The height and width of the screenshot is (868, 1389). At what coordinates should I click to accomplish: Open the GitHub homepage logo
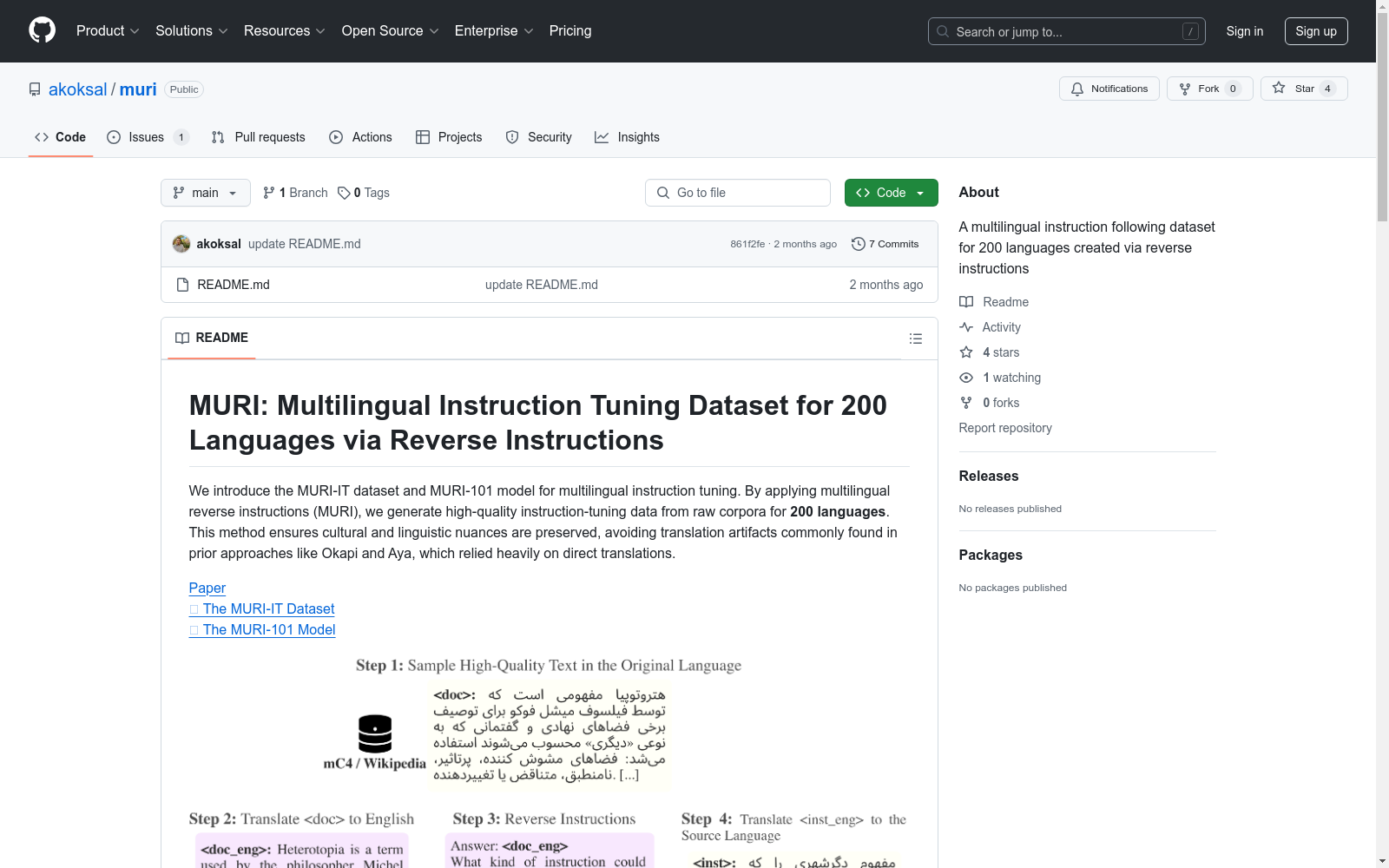42,30
